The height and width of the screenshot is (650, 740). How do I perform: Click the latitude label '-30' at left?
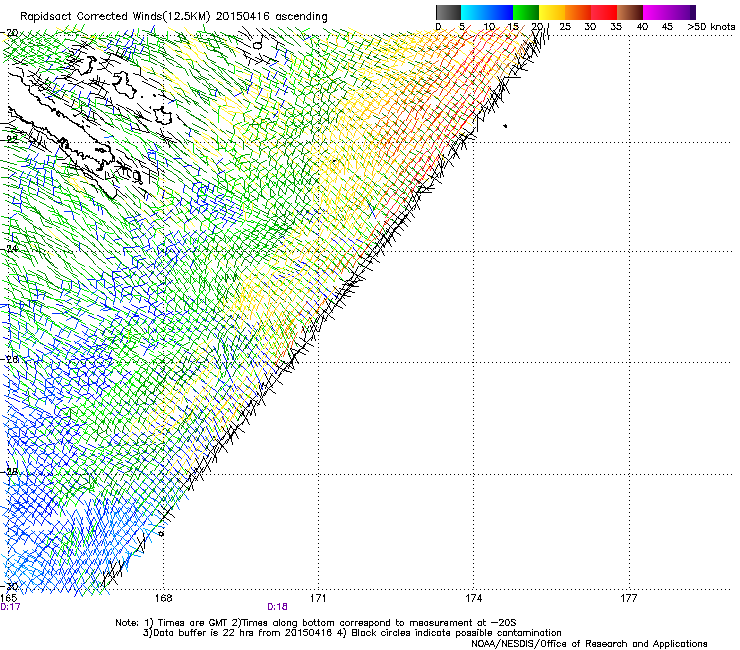tap(9, 586)
